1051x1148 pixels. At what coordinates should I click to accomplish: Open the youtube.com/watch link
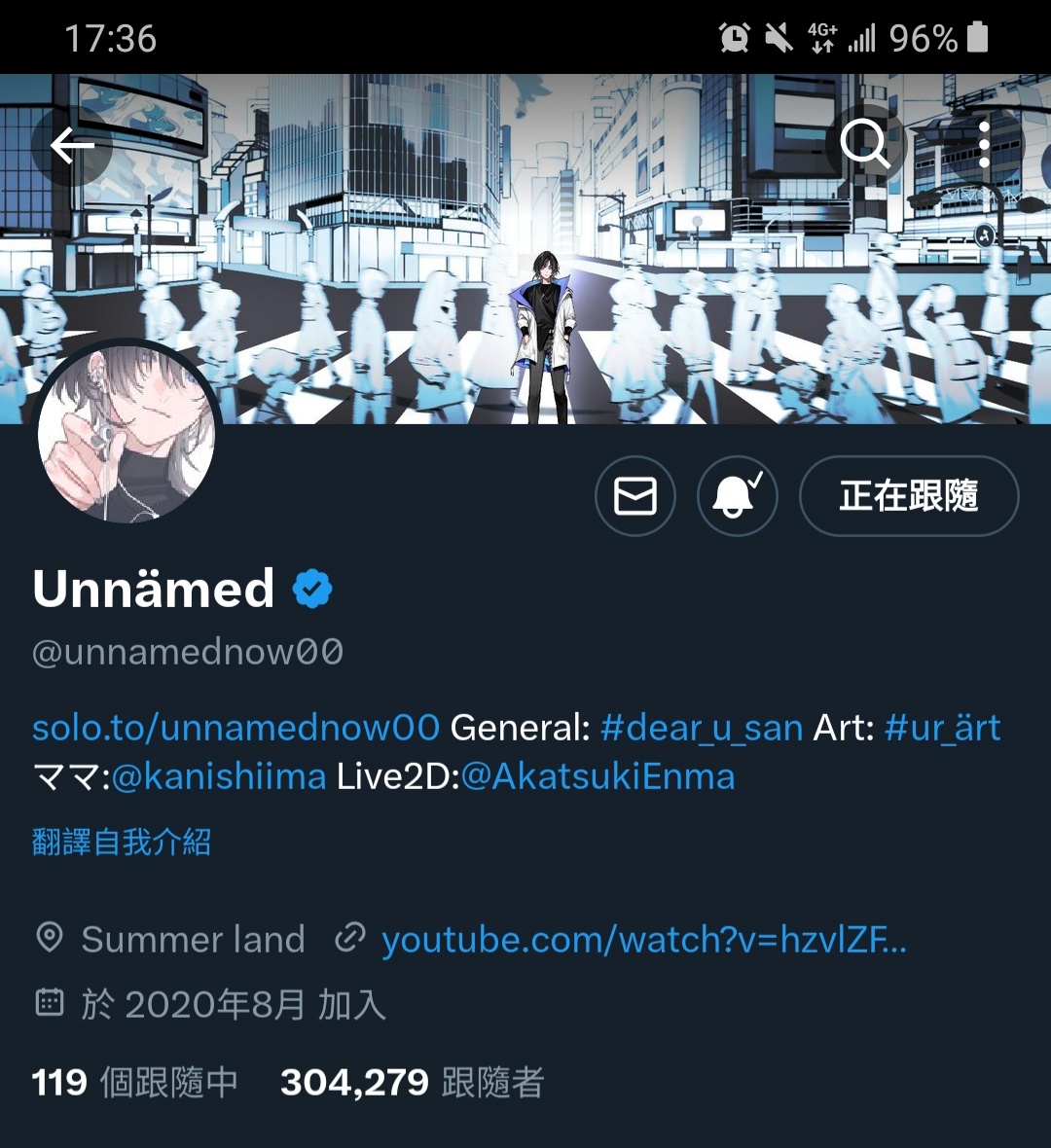click(x=644, y=940)
